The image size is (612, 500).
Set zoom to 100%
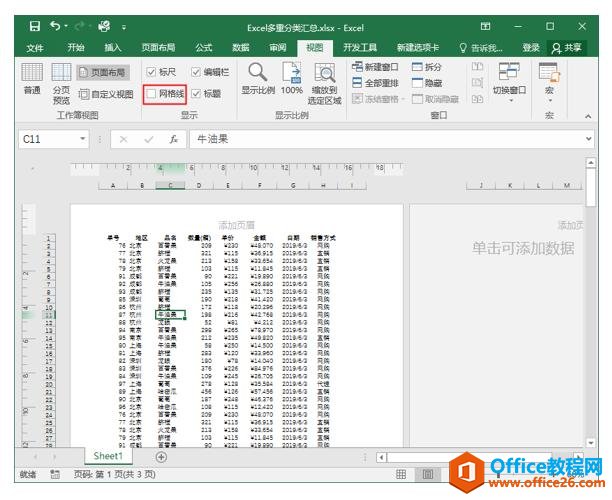tap(292, 78)
